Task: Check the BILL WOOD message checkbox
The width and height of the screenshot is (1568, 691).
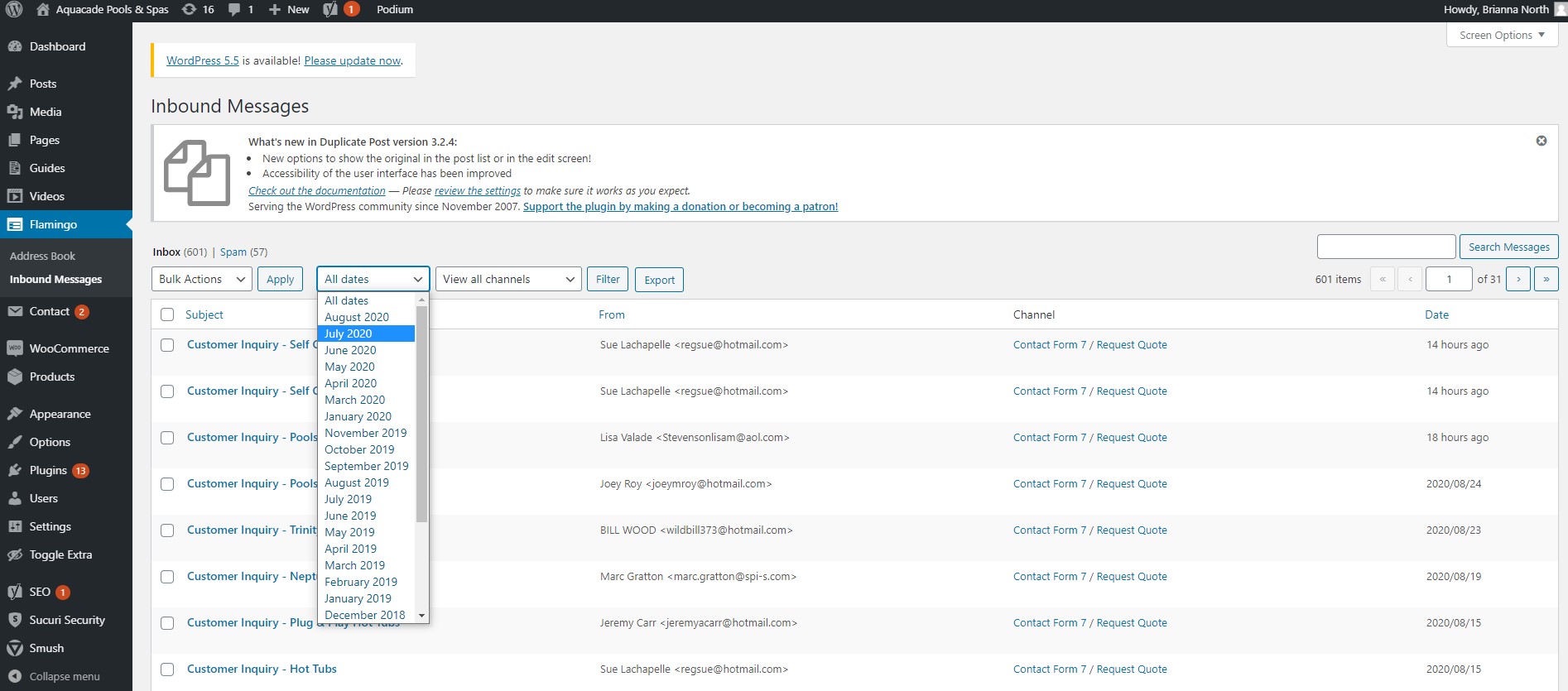Action: tap(167, 530)
